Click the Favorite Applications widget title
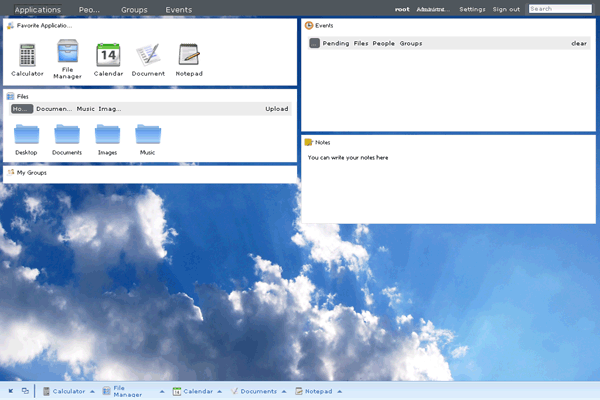The width and height of the screenshot is (600, 400). (44, 26)
